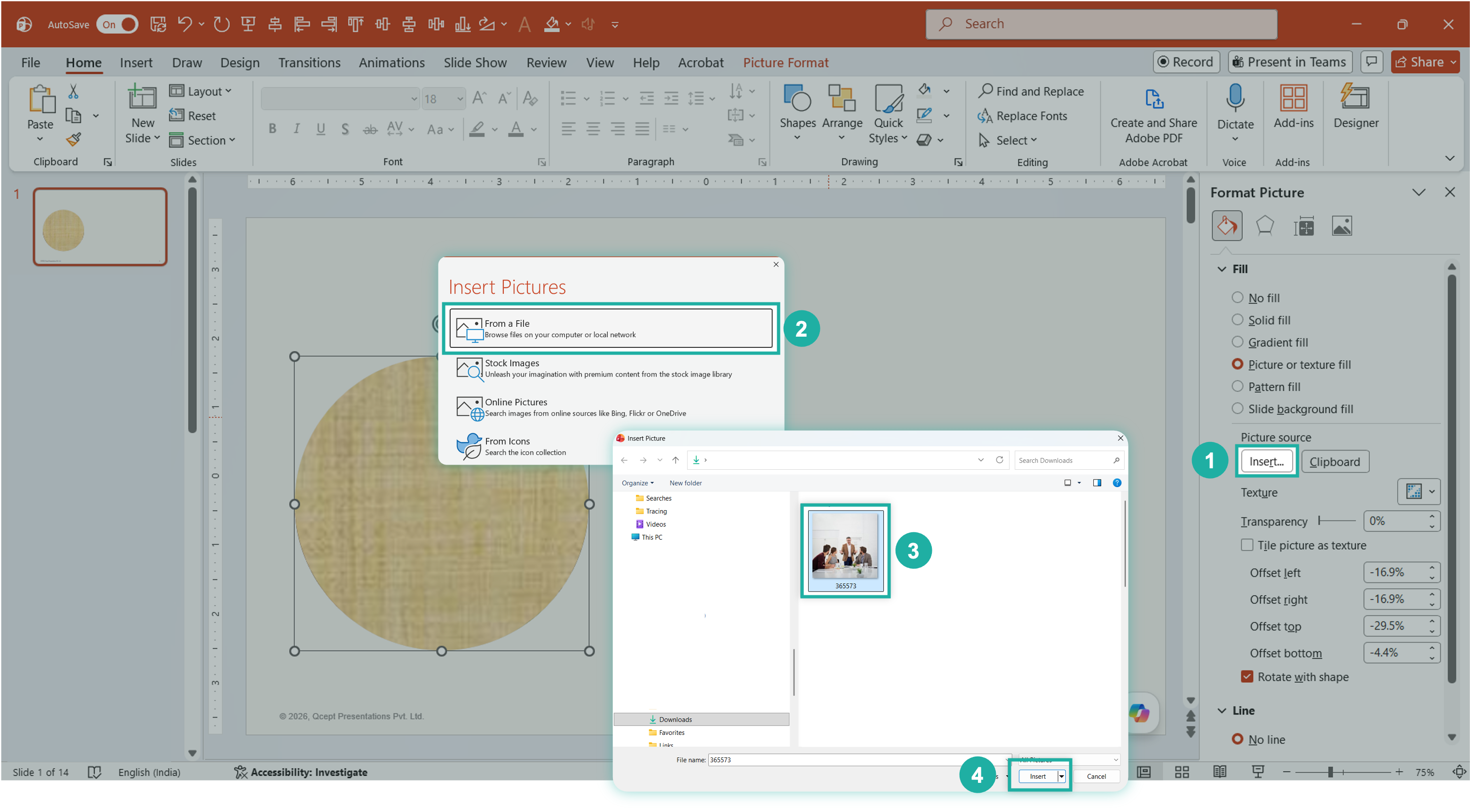Select the No fill radio button
The image size is (1470, 812).
pos(1237,298)
